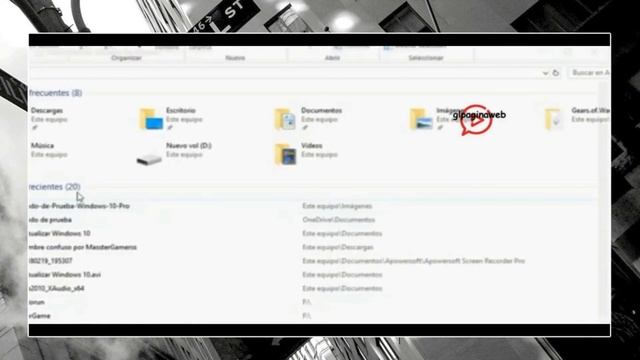Image resolution: width=640 pixels, height=360 pixels.
Task: Open the Documentos folder icon
Action: point(285,119)
